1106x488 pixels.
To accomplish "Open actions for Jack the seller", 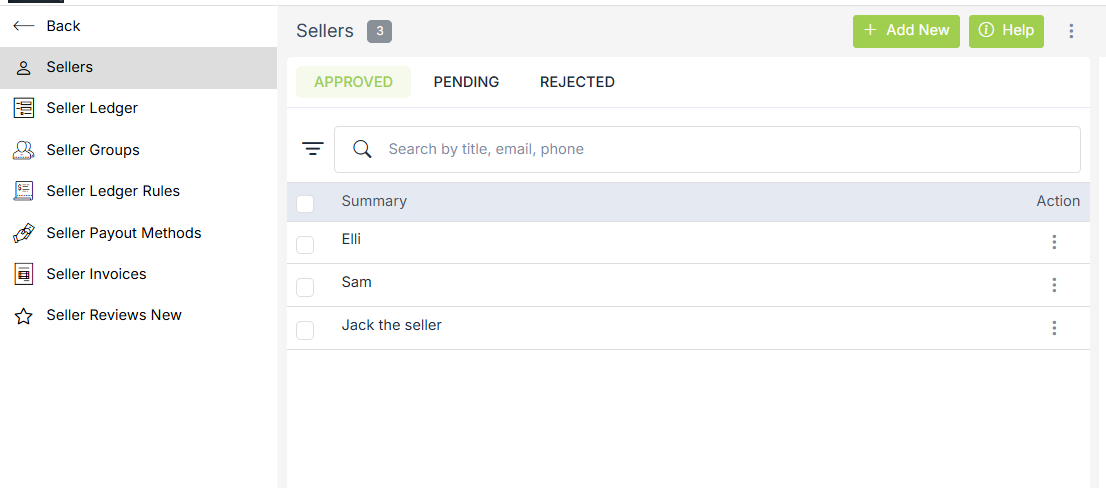I will click(1054, 328).
